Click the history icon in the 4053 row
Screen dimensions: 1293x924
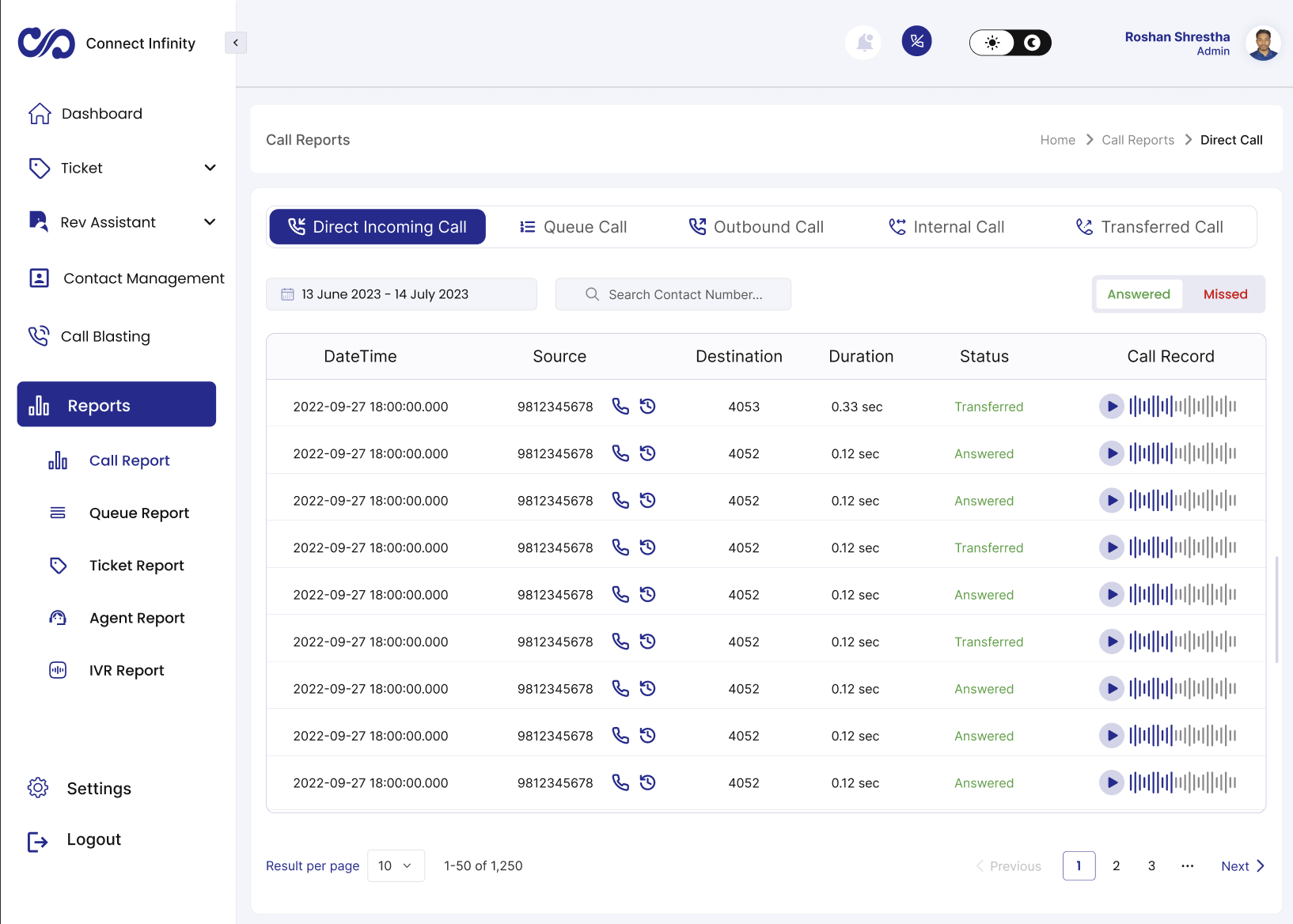pyautogui.click(x=647, y=407)
